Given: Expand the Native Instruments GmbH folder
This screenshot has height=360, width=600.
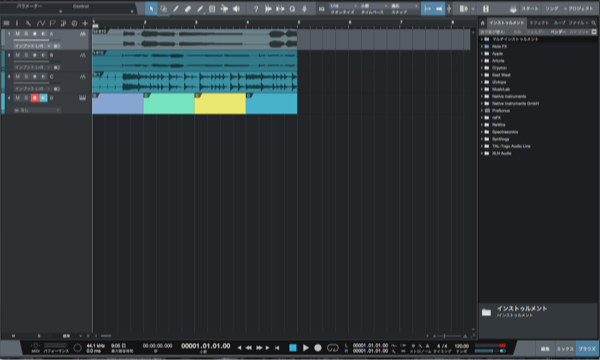Looking at the screenshot, I should pos(482,103).
